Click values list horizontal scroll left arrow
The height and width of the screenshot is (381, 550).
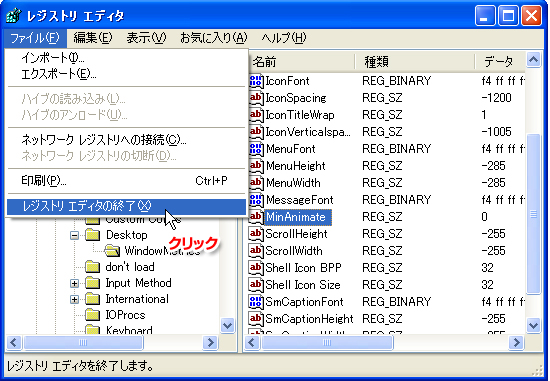point(252,342)
